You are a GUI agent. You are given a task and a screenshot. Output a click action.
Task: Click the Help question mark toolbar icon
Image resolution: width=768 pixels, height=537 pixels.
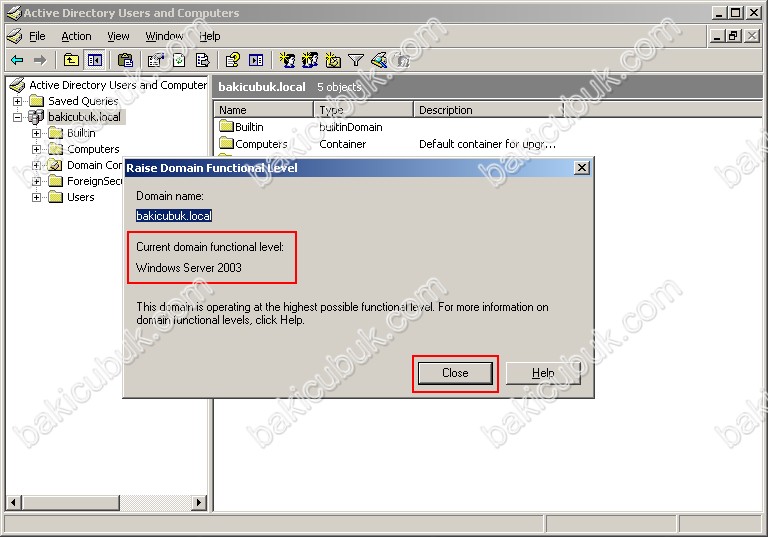click(232, 60)
